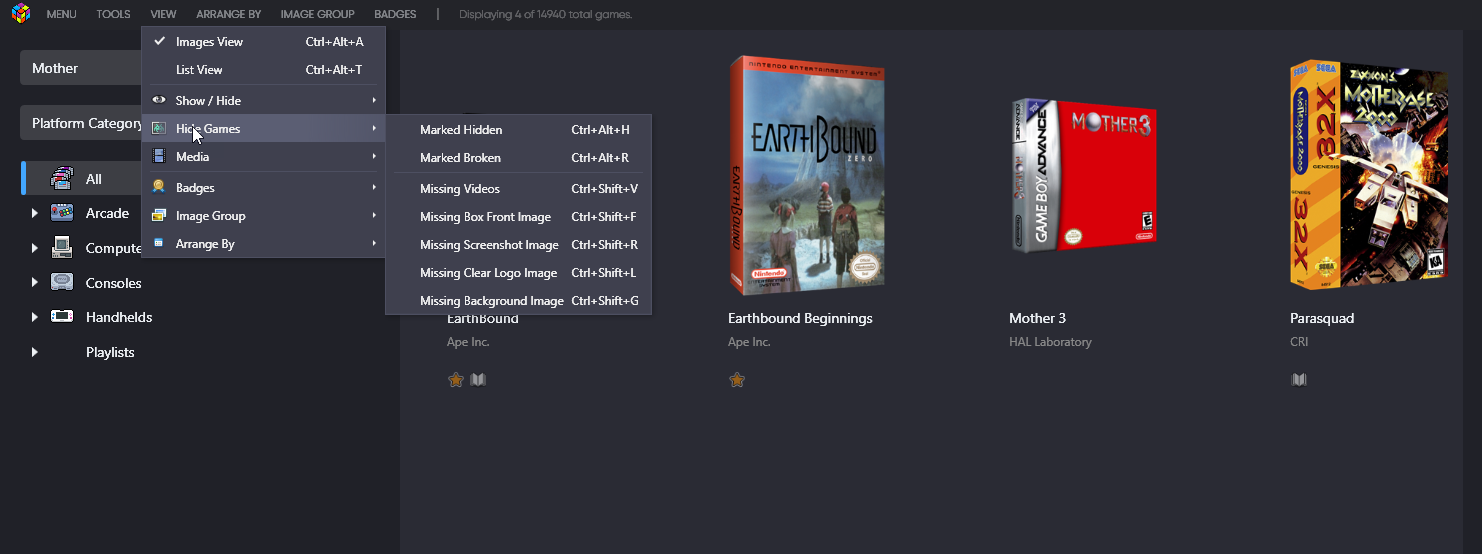Click HAL Laboratory developer text
The image size is (1482, 554).
tap(1050, 342)
